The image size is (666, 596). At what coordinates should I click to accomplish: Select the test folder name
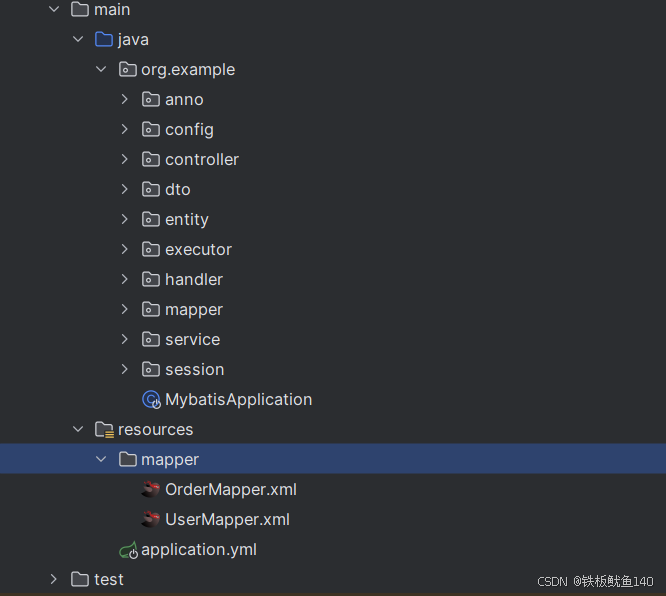pyautogui.click(x=109, y=580)
